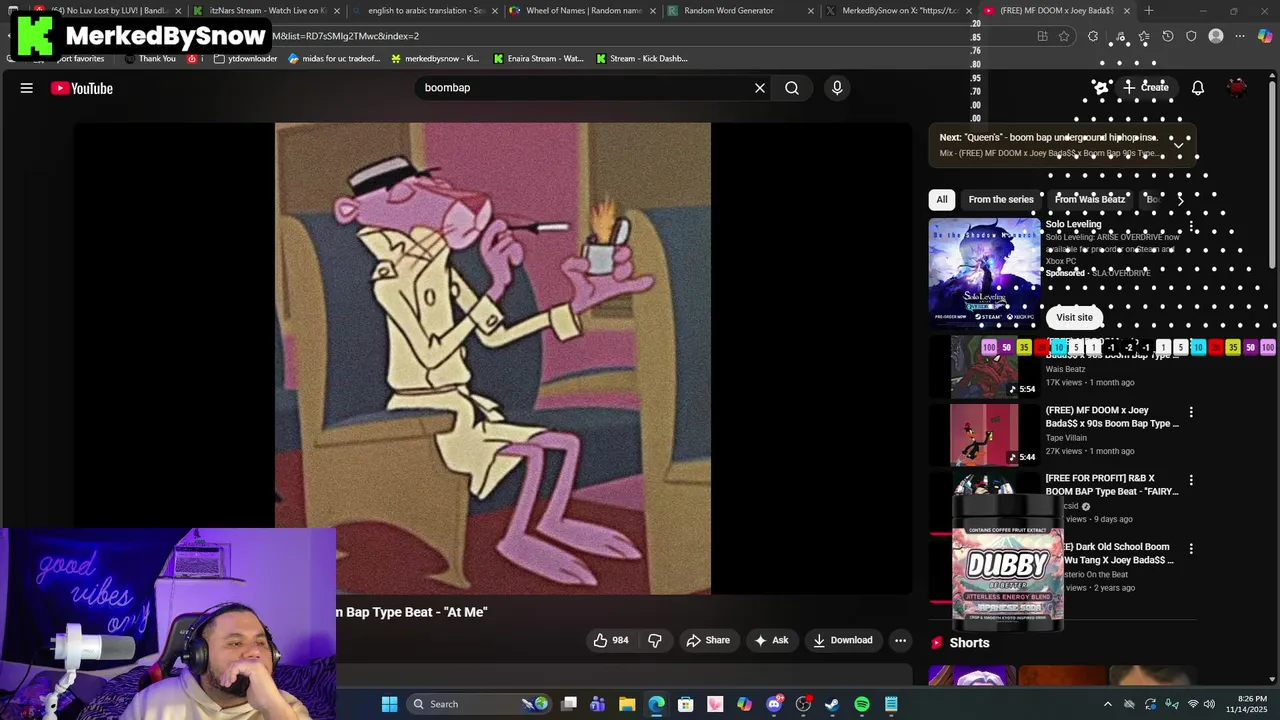Image resolution: width=1280 pixels, height=720 pixels.
Task: Open YouTube notifications bell
Action: click(1198, 88)
